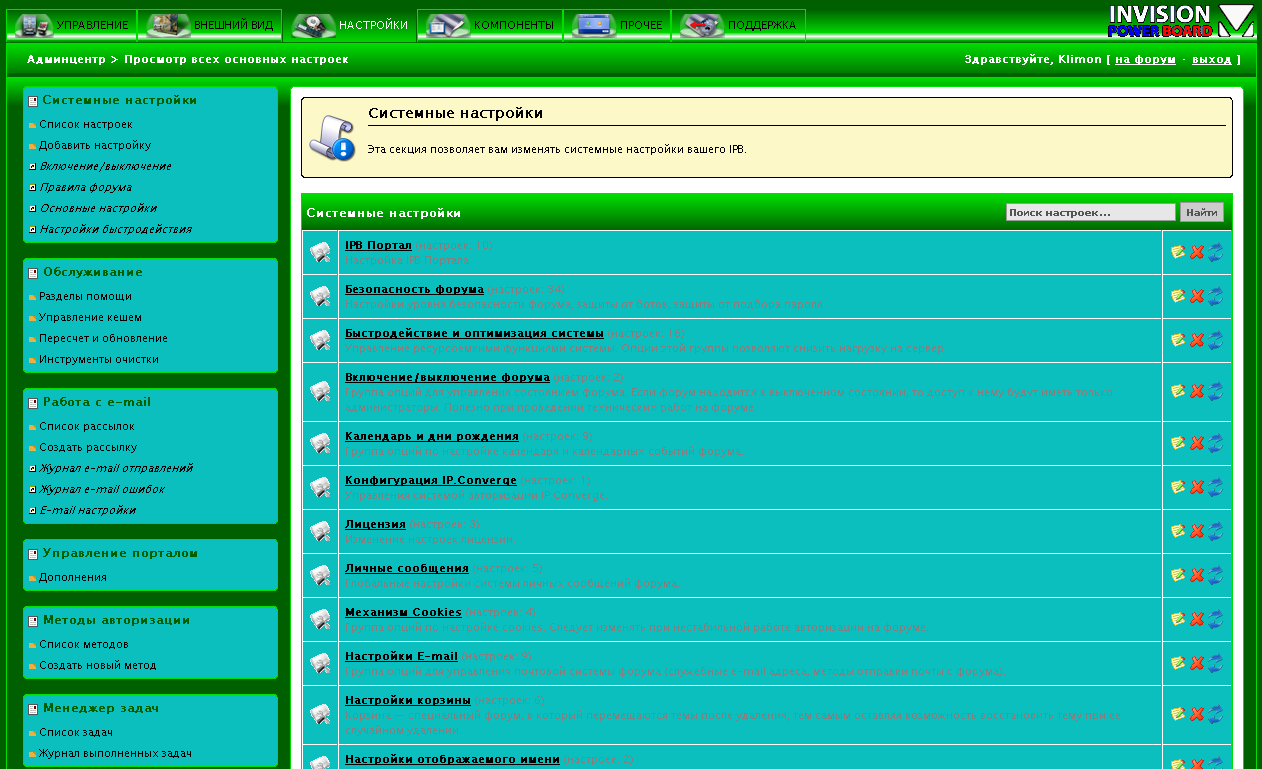The width and height of the screenshot is (1262, 769).
Task: Collapse the Системные настройки sidebar section
Action: pos(33,101)
